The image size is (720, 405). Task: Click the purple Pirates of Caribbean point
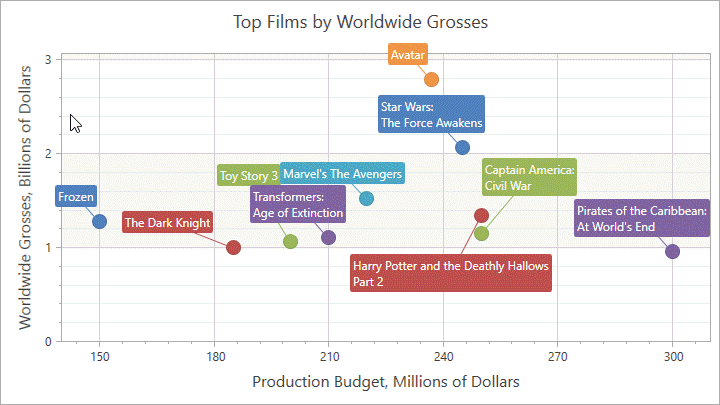pyautogui.click(x=672, y=251)
